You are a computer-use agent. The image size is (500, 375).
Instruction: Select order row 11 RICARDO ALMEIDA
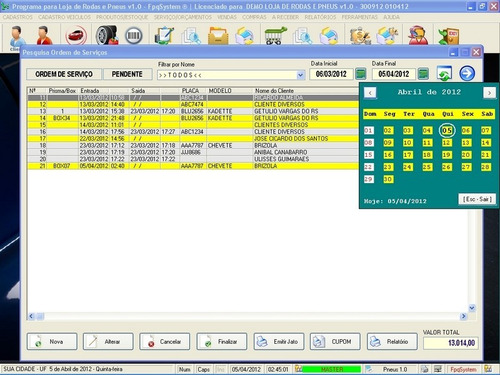(x=193, y=98)
